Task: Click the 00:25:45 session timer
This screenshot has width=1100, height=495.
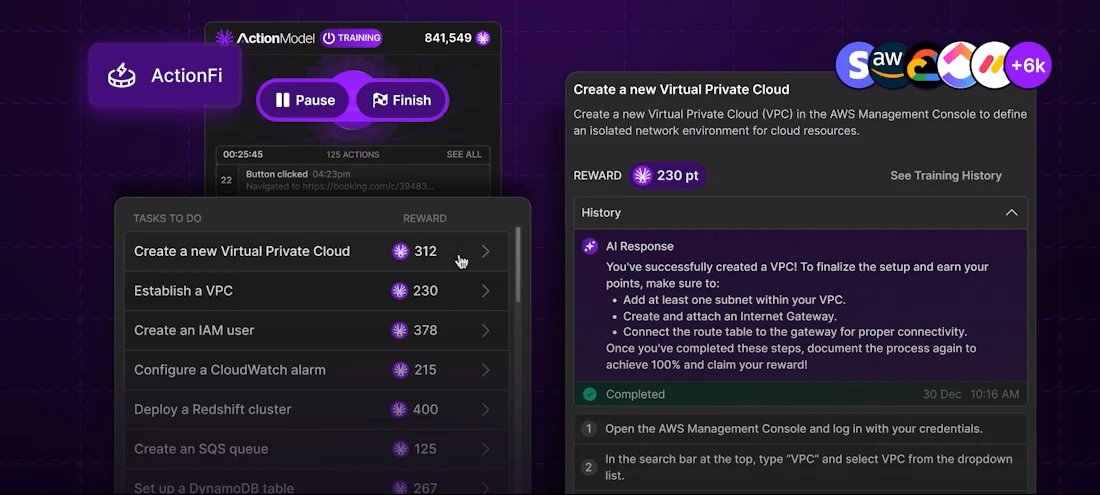Action: pos(243,154)
